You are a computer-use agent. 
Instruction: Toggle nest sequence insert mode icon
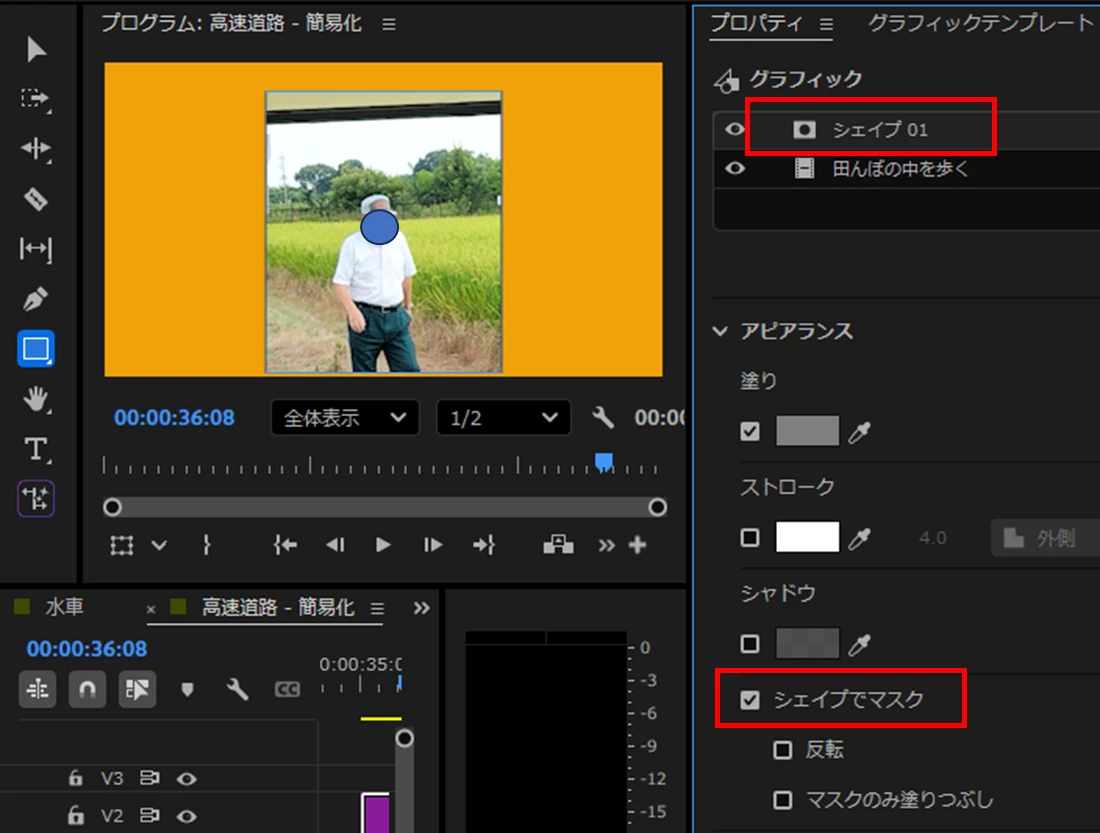pyautogui.click(x=37, y=689)
